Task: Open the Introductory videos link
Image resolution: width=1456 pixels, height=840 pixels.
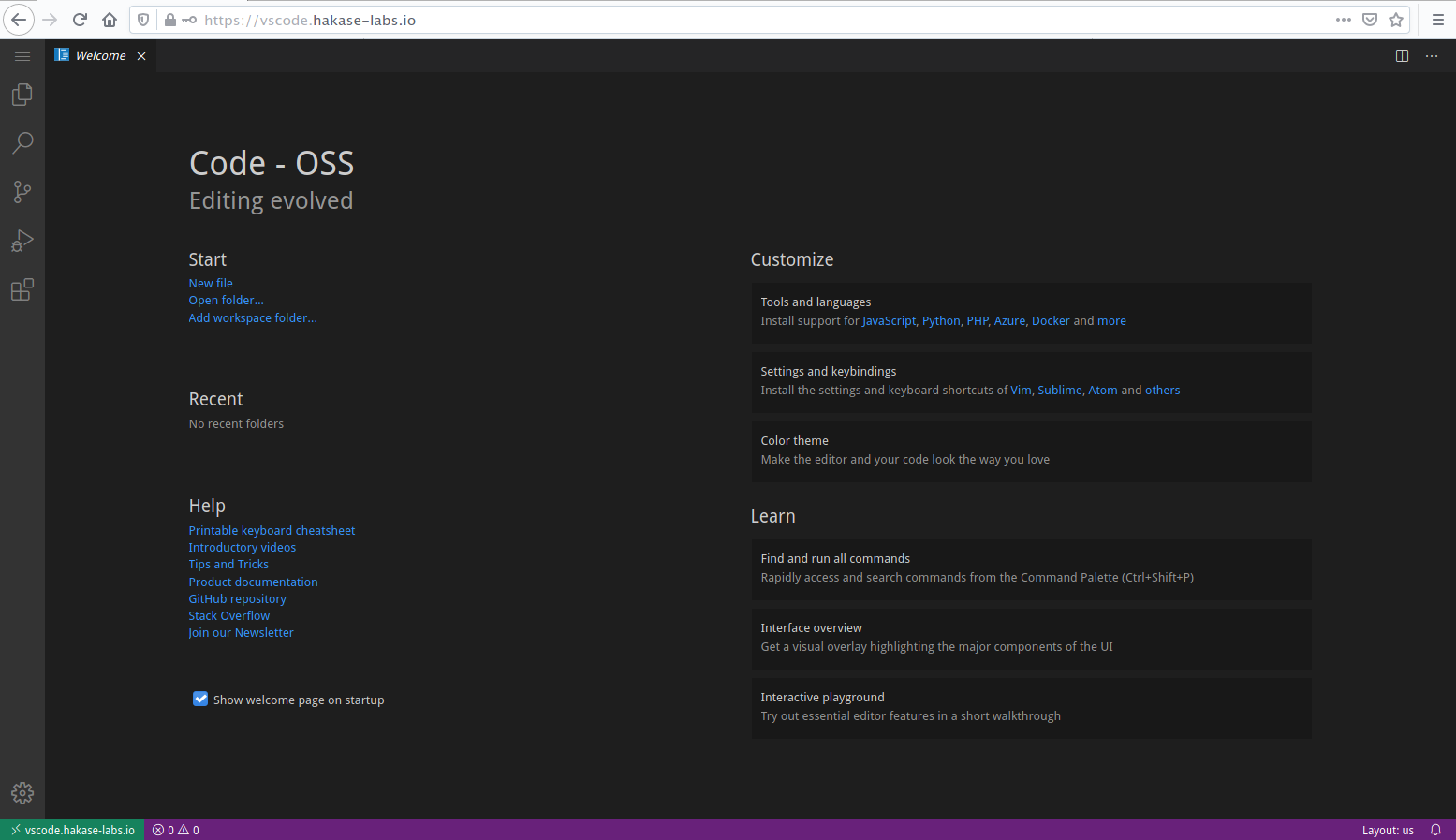Action: pyautogui.click(x=242, y=548)
